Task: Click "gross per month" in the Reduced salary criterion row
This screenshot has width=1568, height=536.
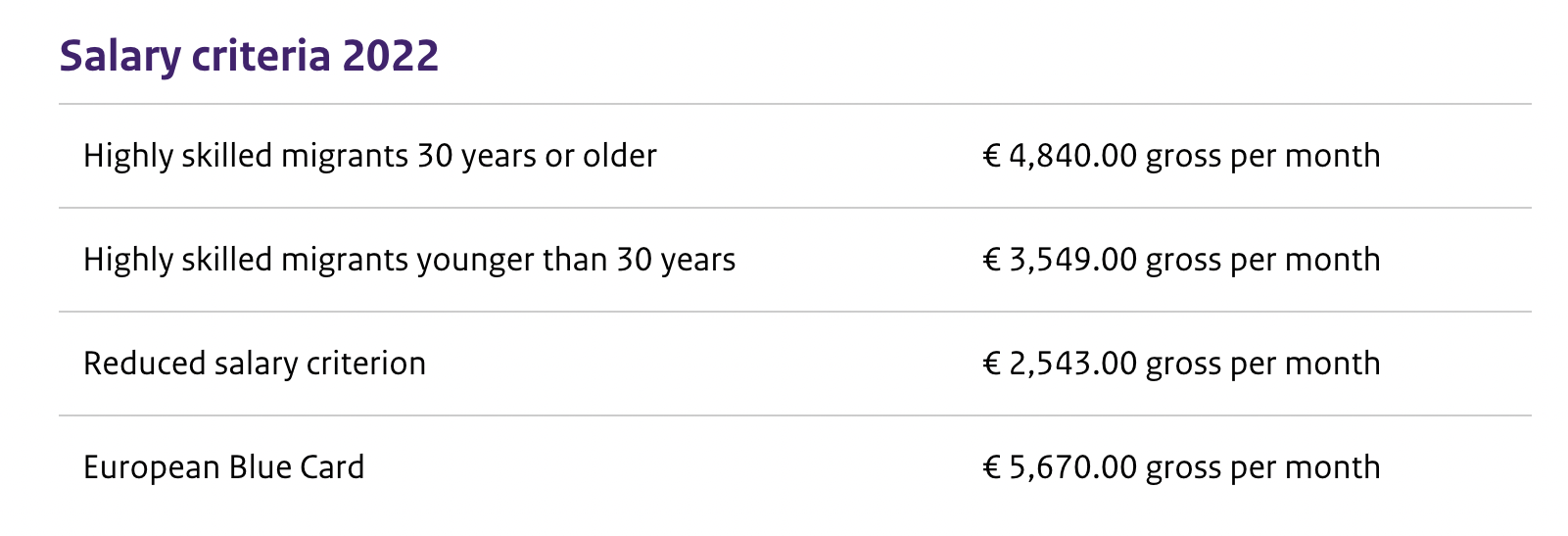Action: (x=1262, y=365)
